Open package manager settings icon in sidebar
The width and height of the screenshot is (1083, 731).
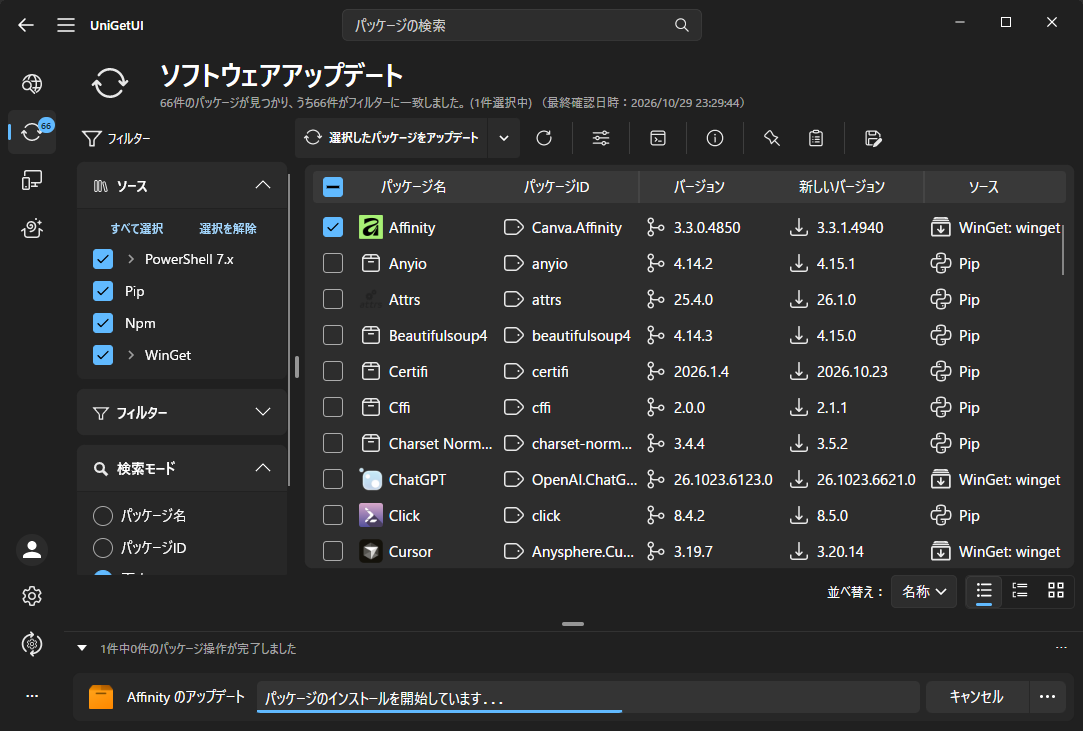coord(32,644)
